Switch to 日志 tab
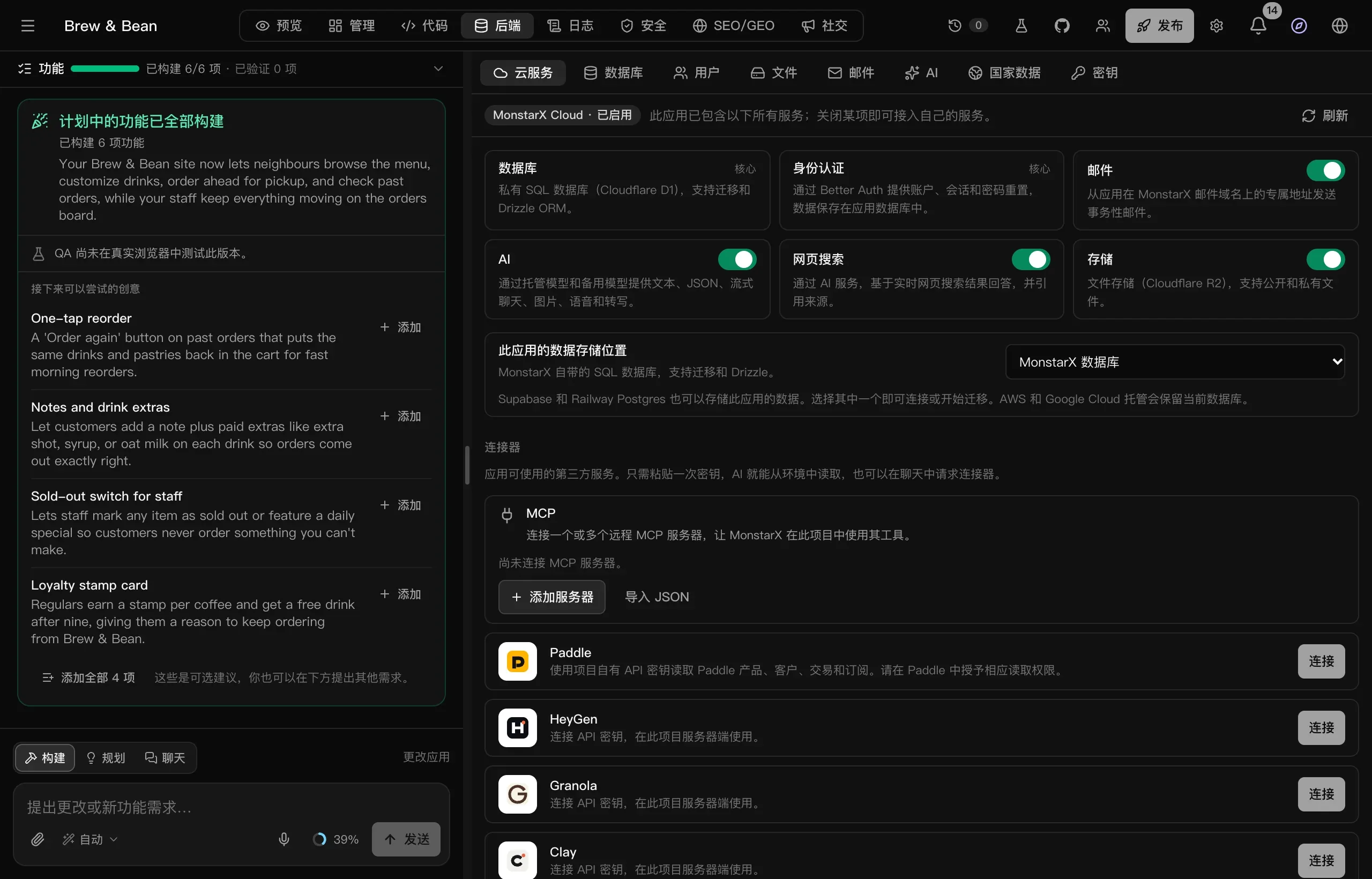This screenshot has width=1372, height=879. coord(570,26)
